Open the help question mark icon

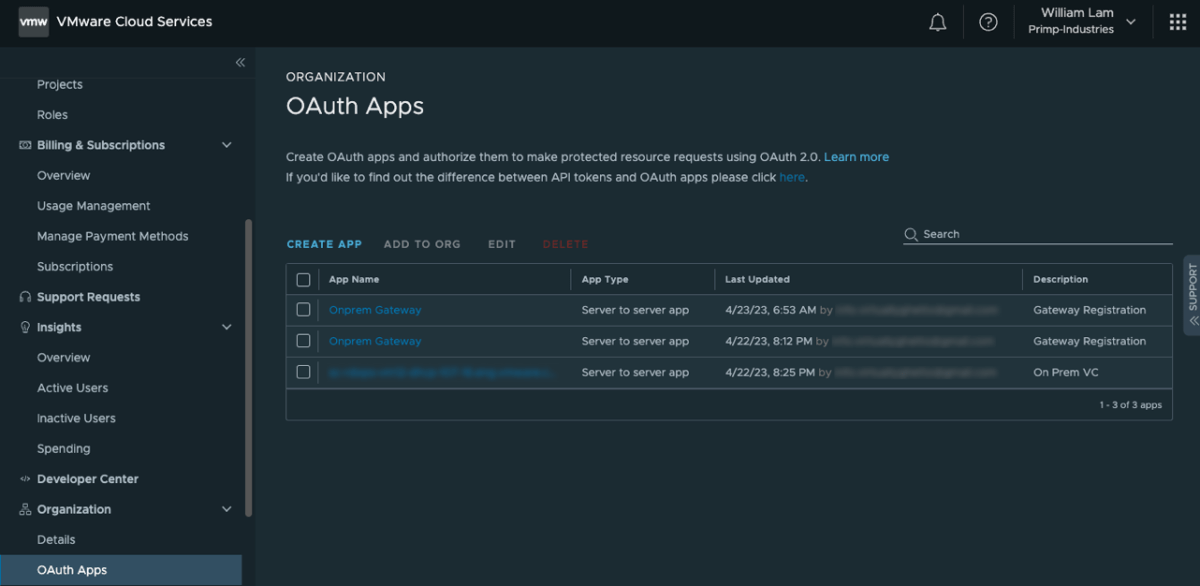988,22
